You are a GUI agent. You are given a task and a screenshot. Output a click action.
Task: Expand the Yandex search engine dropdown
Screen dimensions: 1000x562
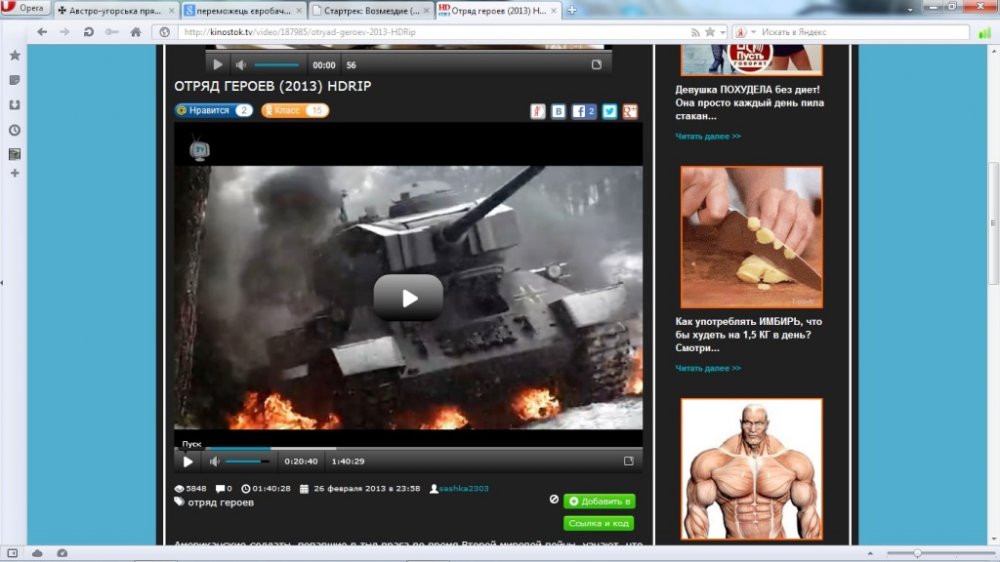pos(753,32)
